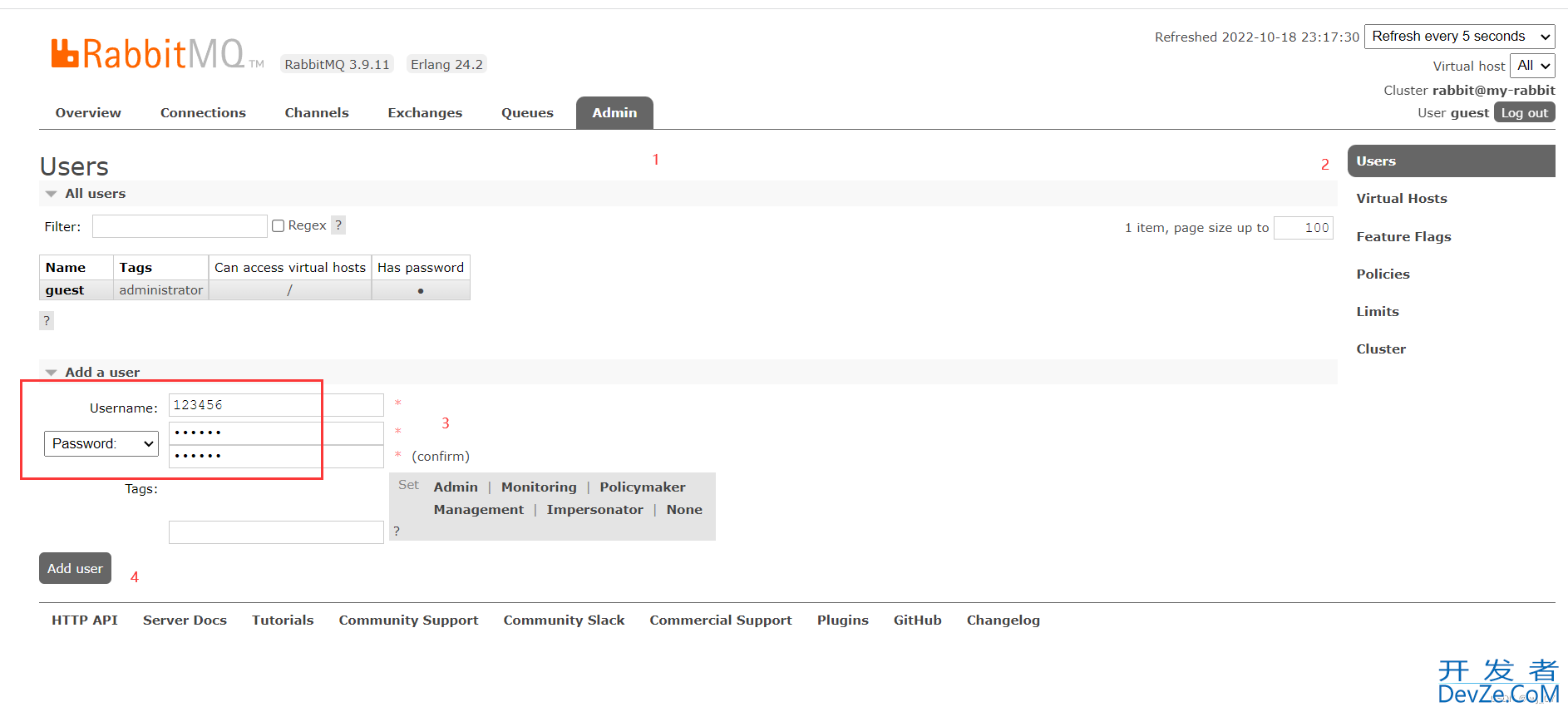Select the Admin tab
The image size is (1568, 712).
click(614, 113)
